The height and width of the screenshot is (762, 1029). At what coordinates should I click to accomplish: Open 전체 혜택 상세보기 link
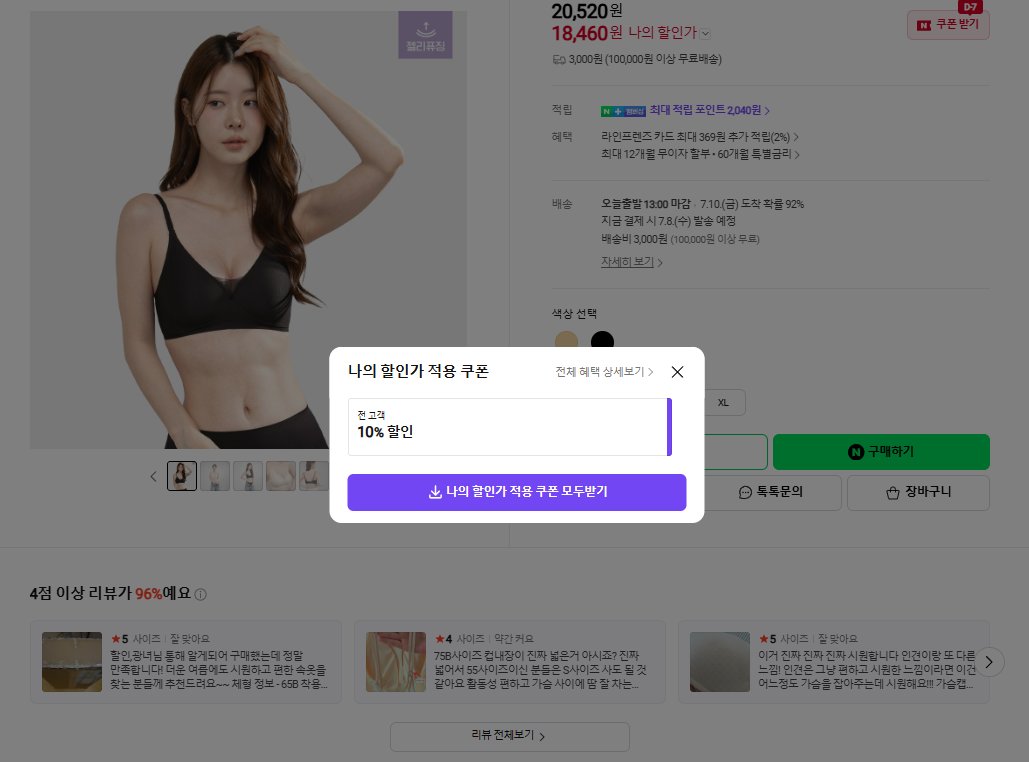click(x=604, y=372)
